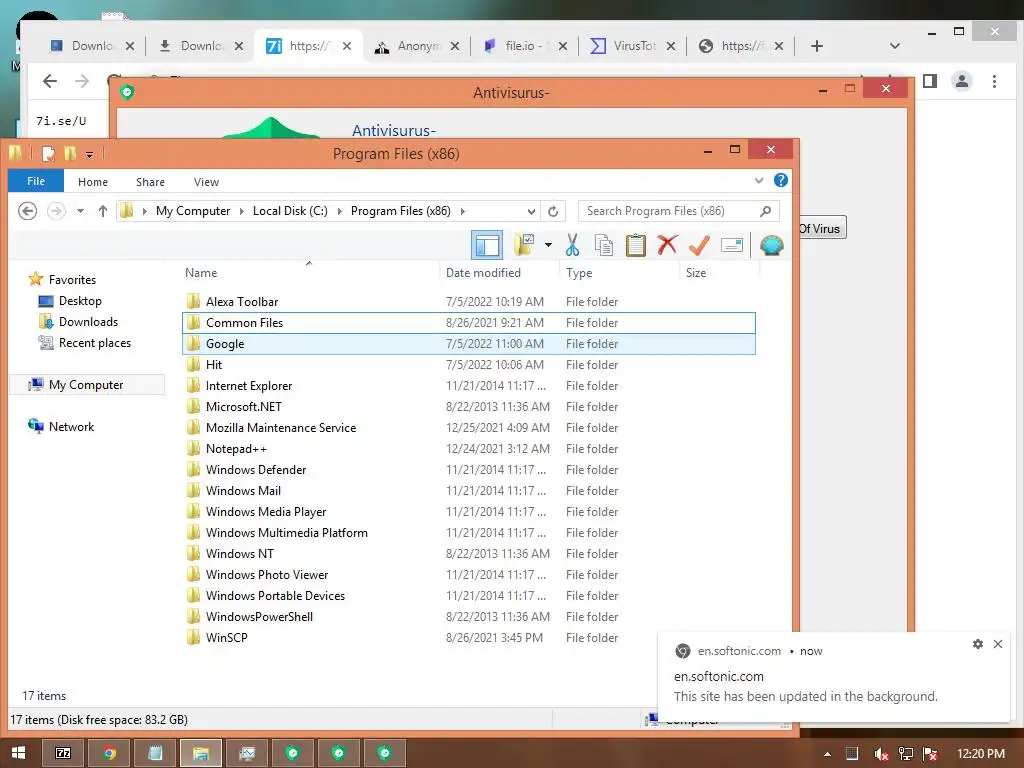Viewport: 1024px width, 768px height.
Task: Click the clipboard Paste icon
Action: click(635, 246)
